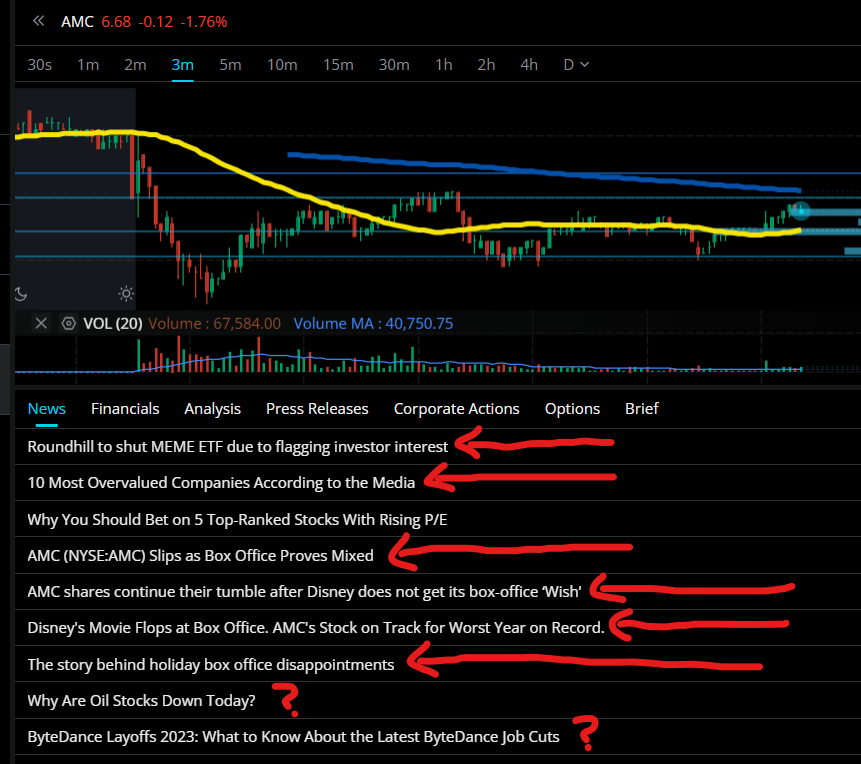Open the Press Releases tab
861x764 pixels.
tap(317, 409)
